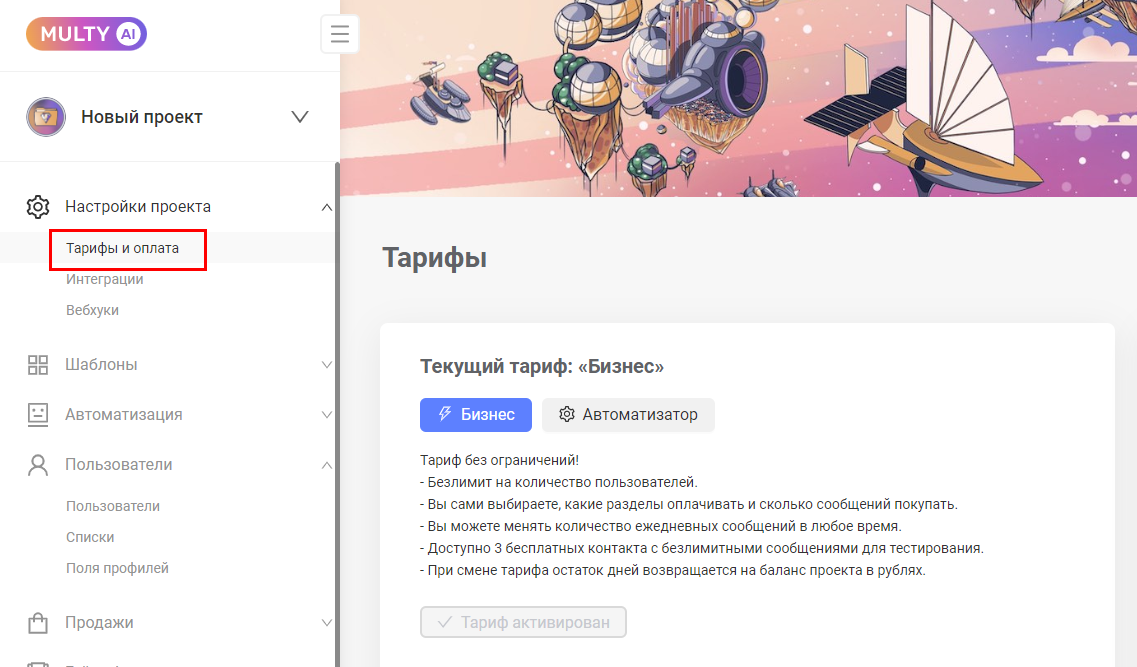
Task: Click the Тариф активирован button
Action: point(523,622)
